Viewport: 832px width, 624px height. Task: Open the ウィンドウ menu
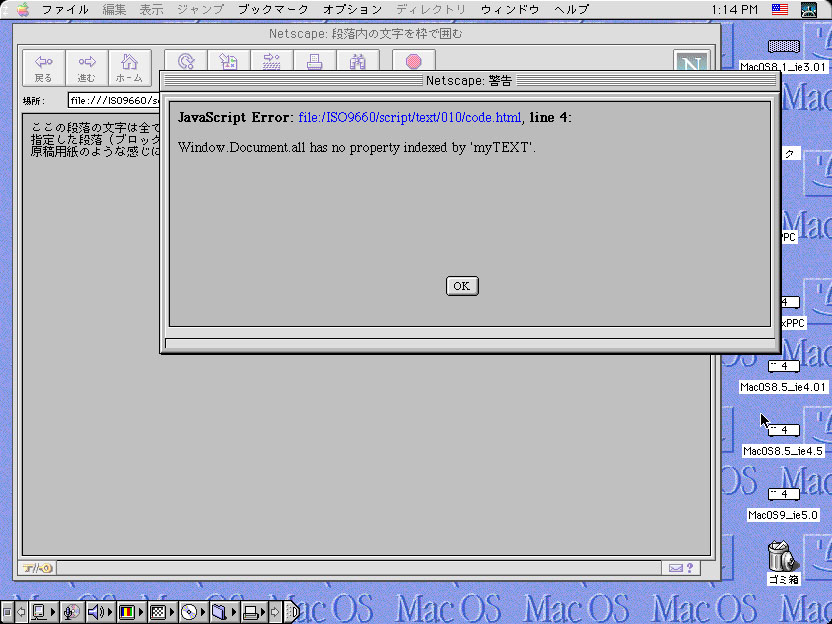[510, 10]
